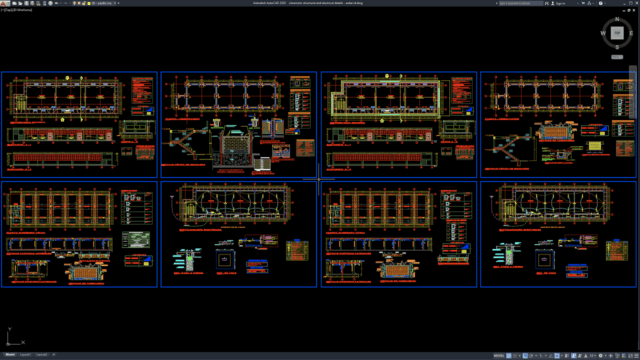
Task: Toggle lineweight display icon
Action: click(566, 356)
